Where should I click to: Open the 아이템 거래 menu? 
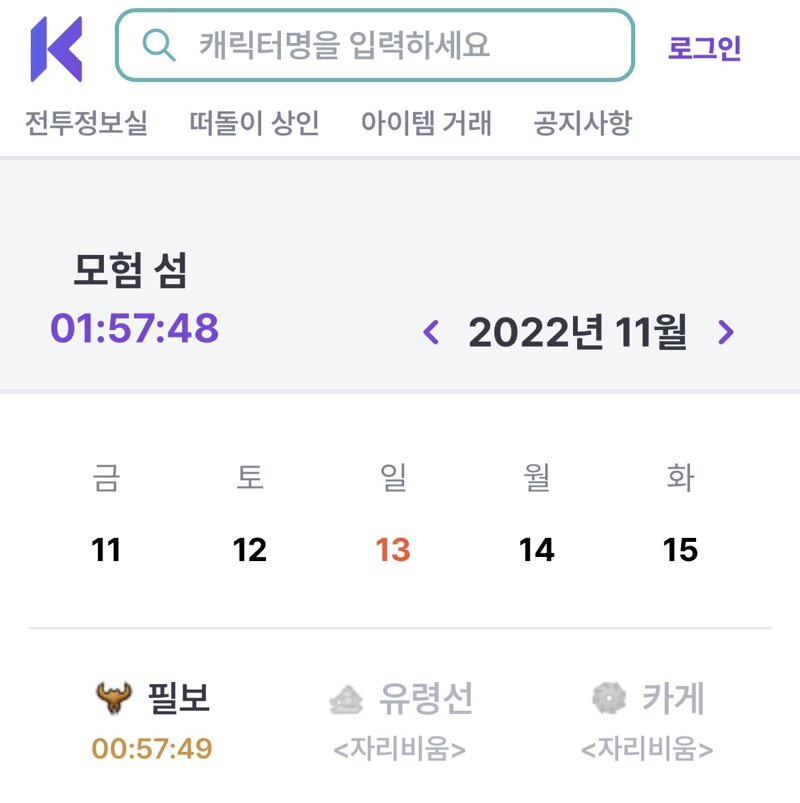point(426,123)
